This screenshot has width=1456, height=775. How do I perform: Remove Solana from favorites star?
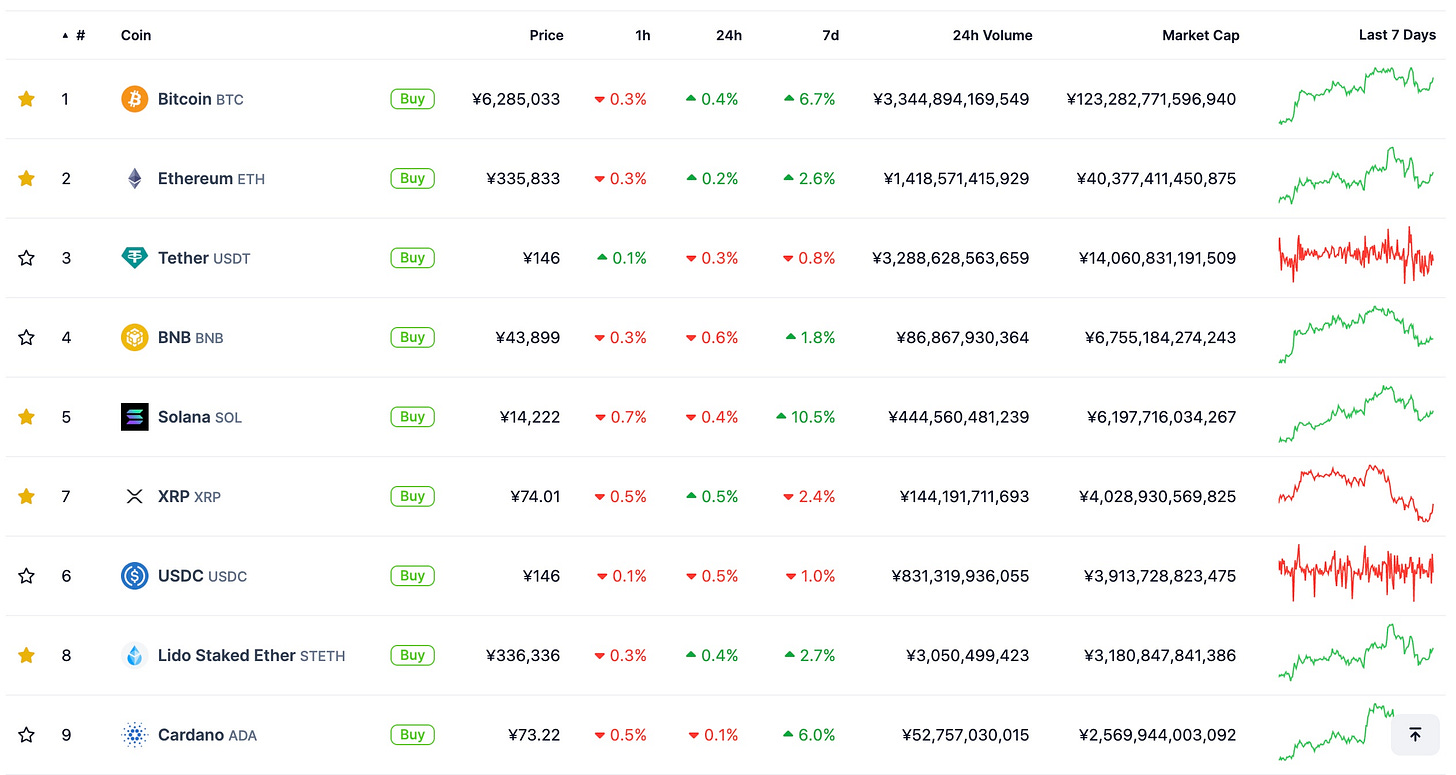[27, 417]
